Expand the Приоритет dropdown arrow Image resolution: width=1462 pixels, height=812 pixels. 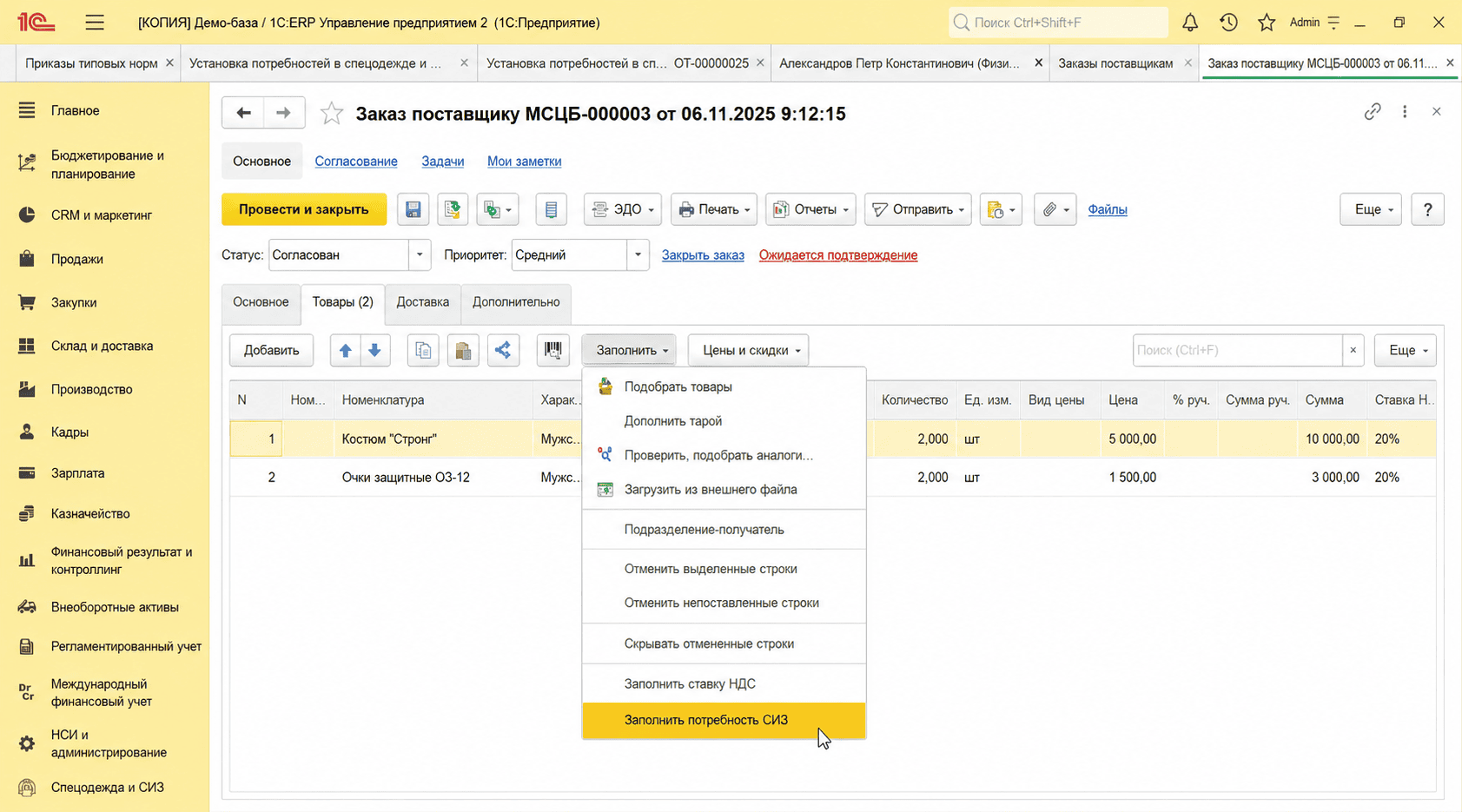[x=638, y=255]
